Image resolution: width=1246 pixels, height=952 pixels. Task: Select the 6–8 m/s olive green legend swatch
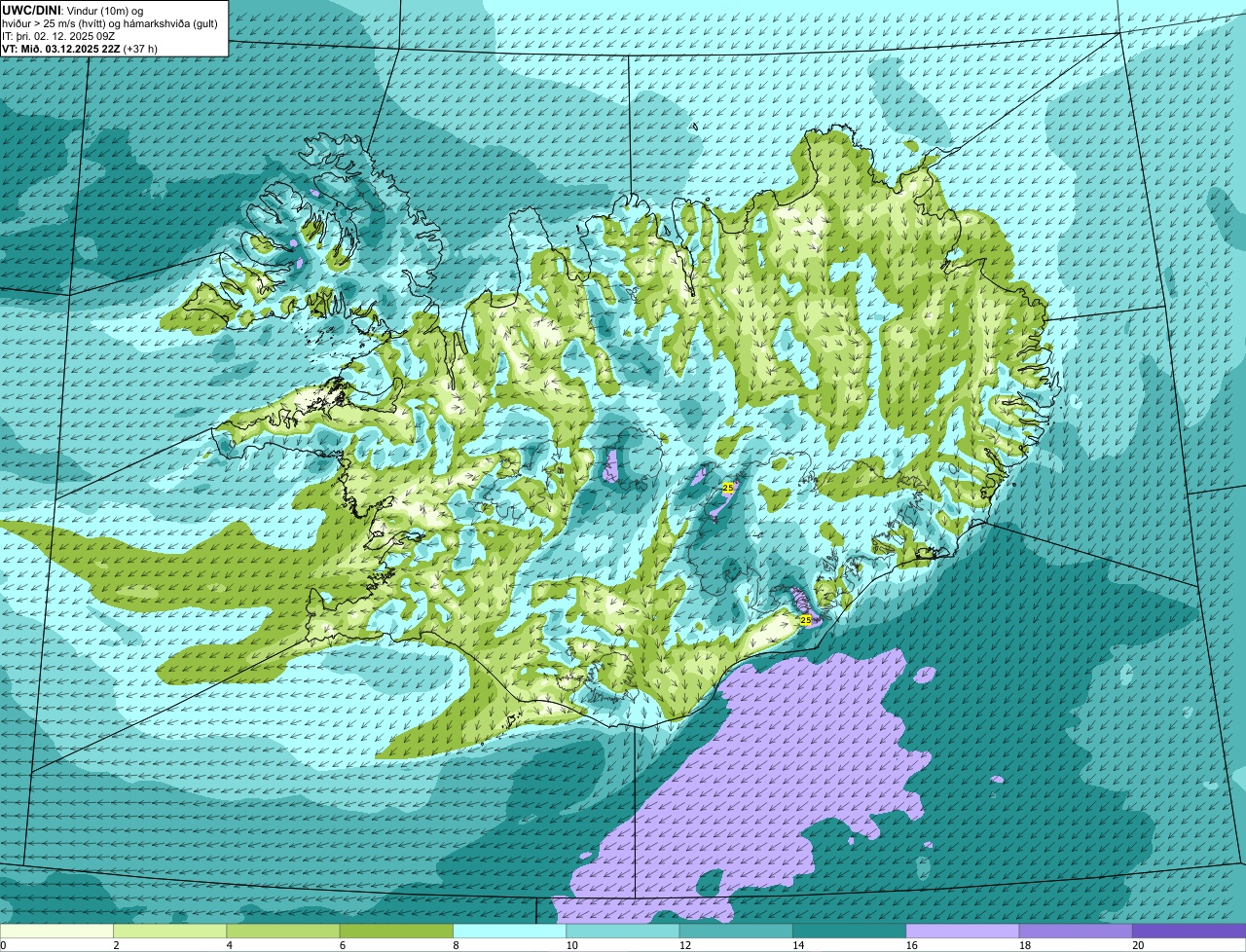(397, 931)
